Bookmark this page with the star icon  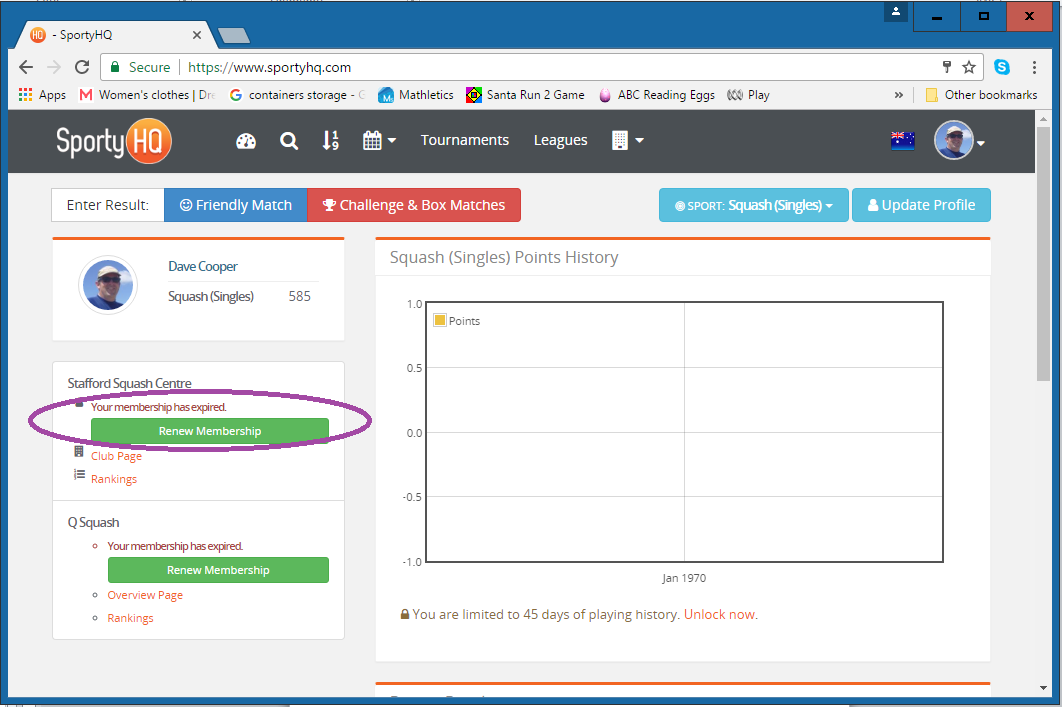click(x=968, y=67)
